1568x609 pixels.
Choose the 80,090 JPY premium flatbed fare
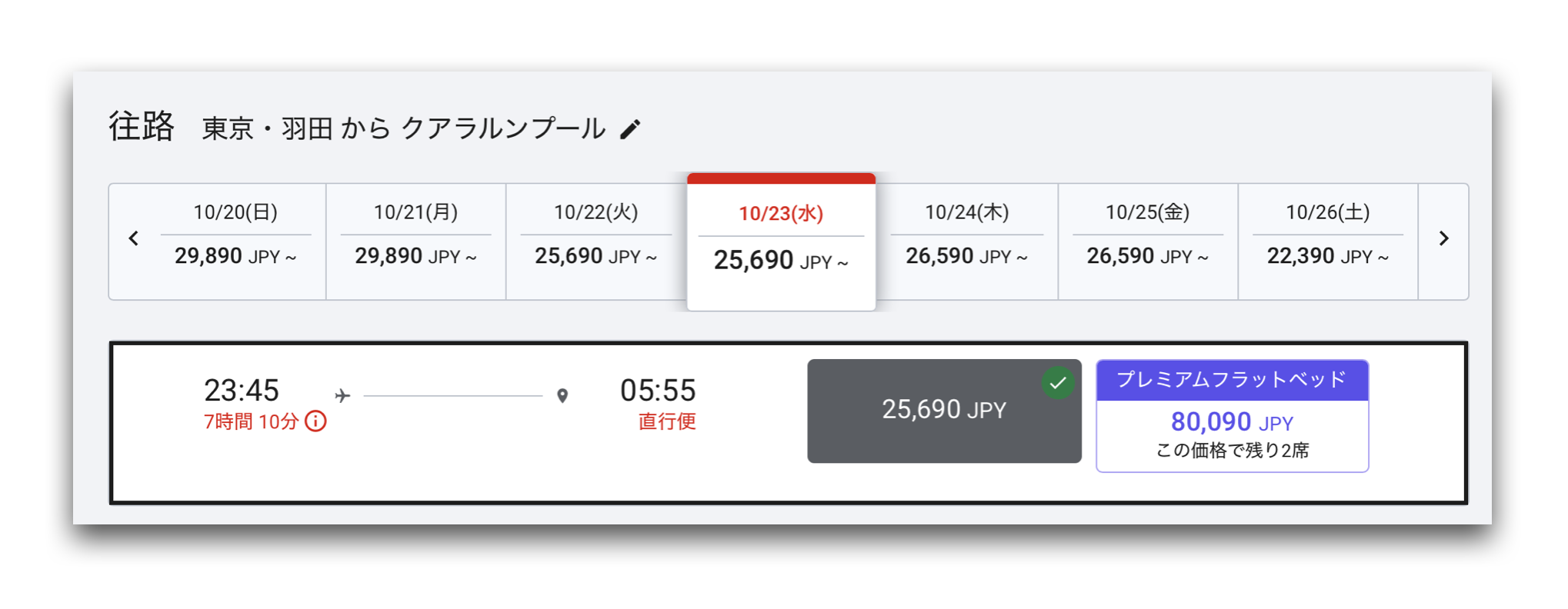coord(1232,416)
